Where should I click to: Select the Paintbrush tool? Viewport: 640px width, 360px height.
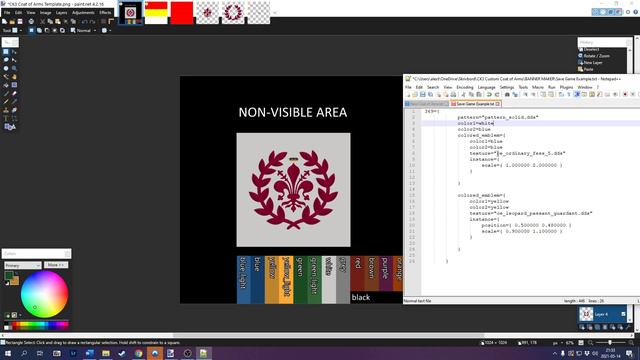point(6,93)
